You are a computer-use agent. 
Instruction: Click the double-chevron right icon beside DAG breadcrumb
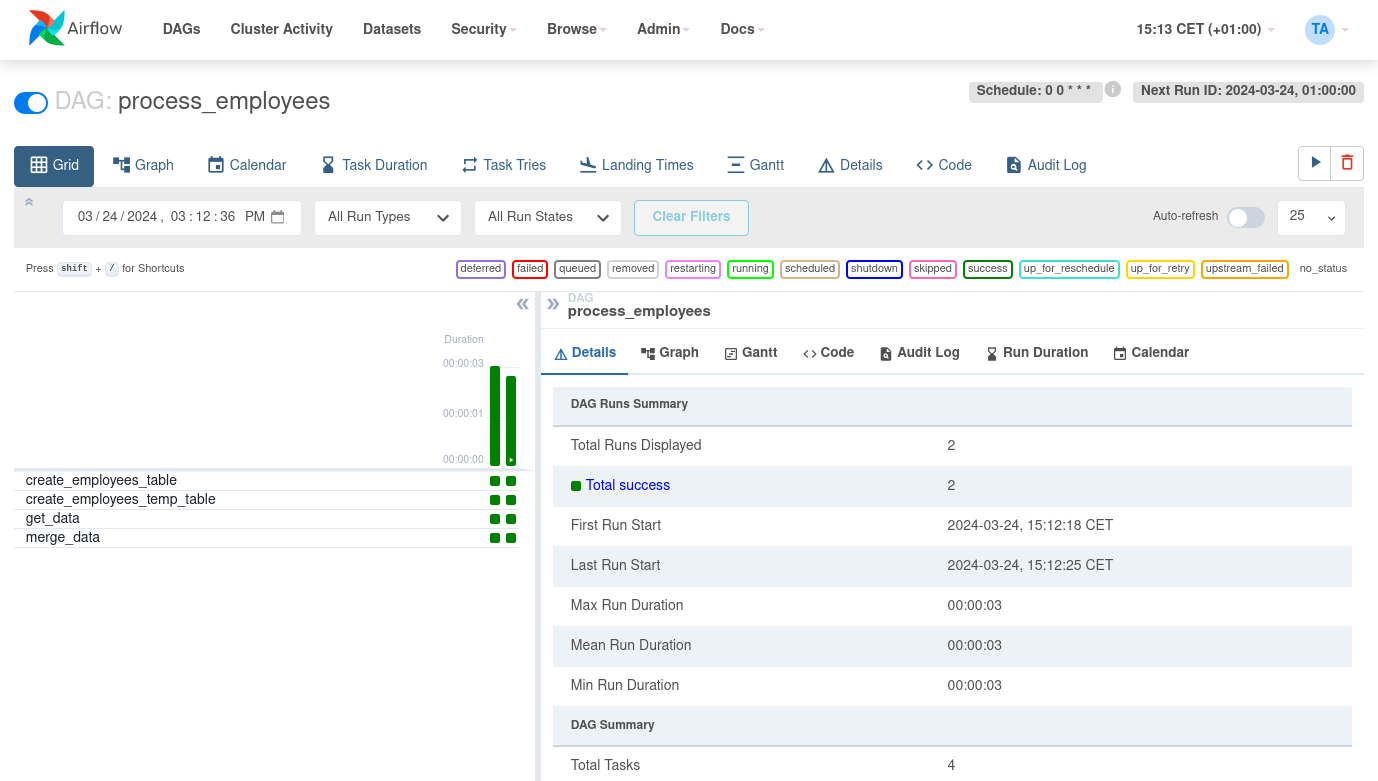click(x=553, y=304)
